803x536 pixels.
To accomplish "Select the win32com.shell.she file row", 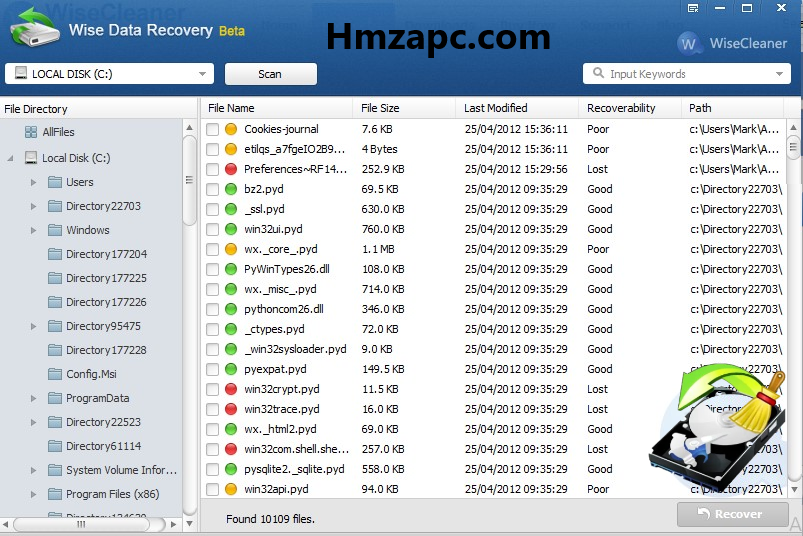I will coord(494,449).
